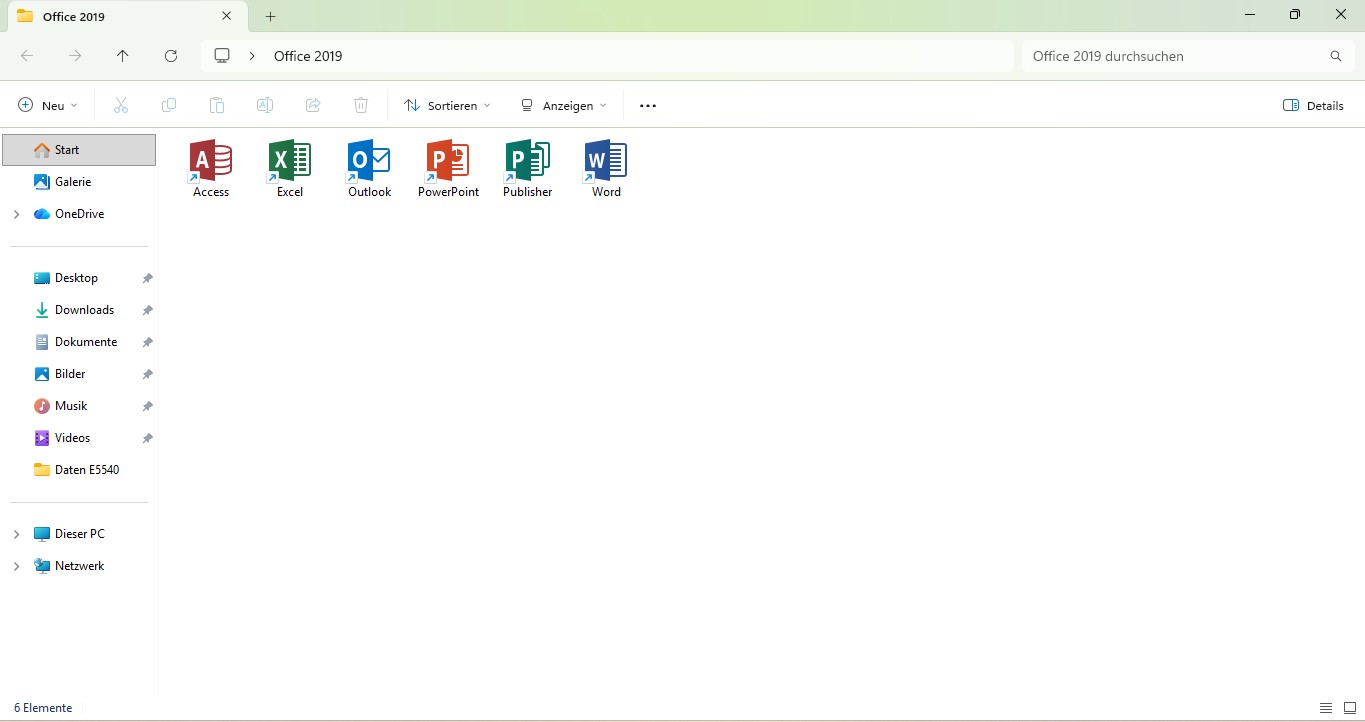Select the Excel shortcut icon
This screenshot has width=1365, height=722.
tap(290, 161)
